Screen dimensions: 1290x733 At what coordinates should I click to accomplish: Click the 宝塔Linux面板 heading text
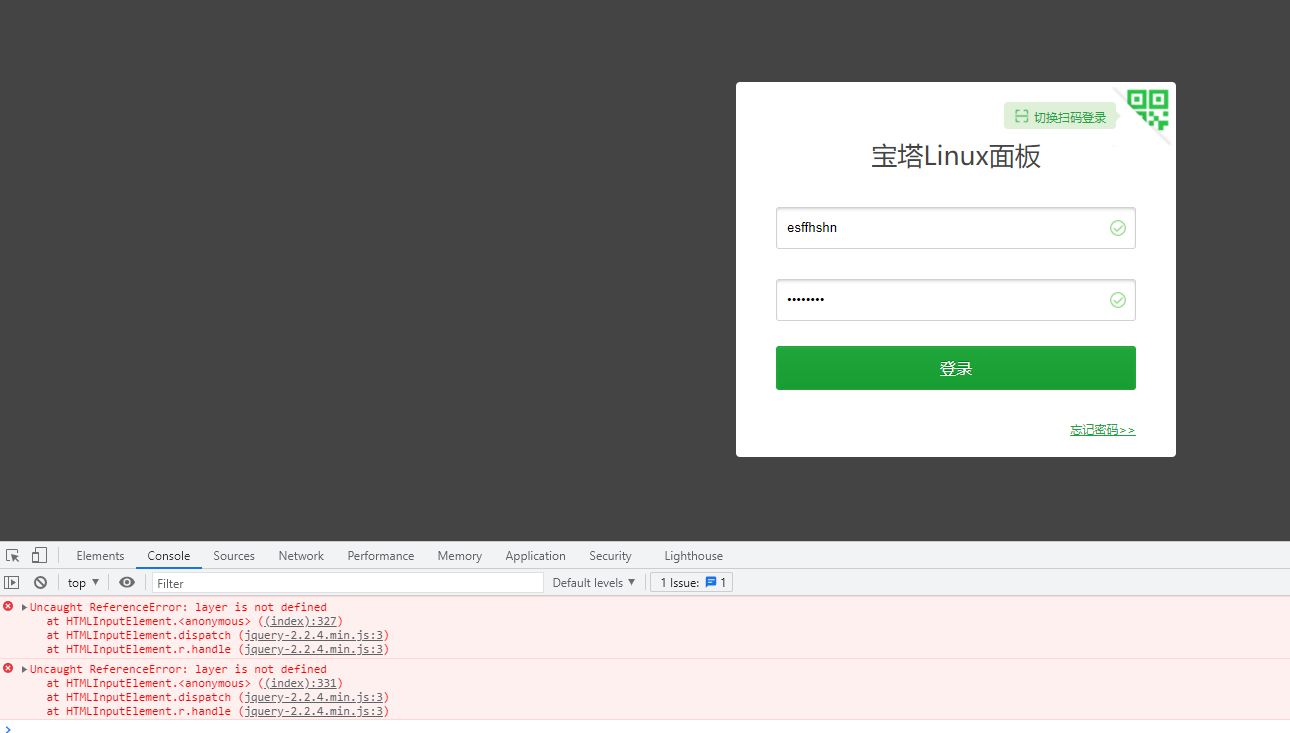pyautogui.click(x=956, y=157)
